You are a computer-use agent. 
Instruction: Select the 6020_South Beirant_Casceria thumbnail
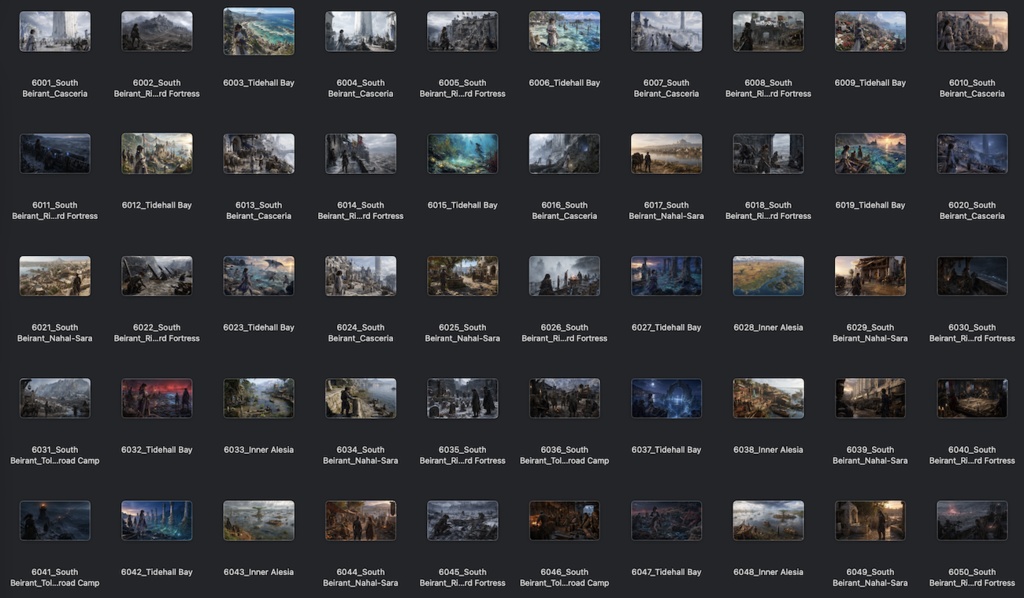(x=972, y=153)
